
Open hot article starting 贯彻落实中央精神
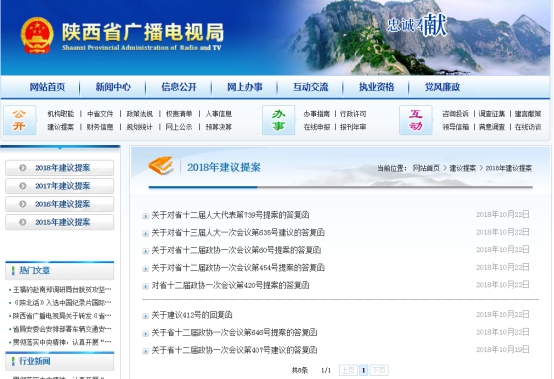click(x=62, y=342)
